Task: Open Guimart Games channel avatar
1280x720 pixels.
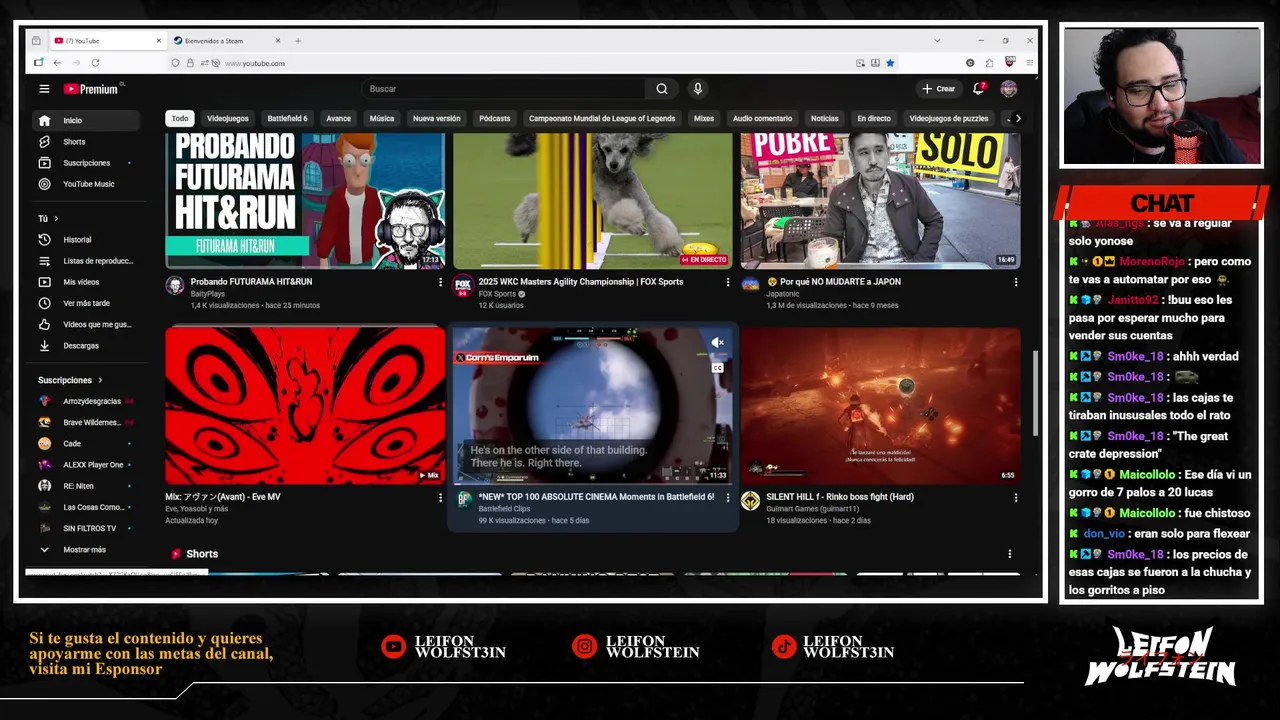Action: (750, 501)
